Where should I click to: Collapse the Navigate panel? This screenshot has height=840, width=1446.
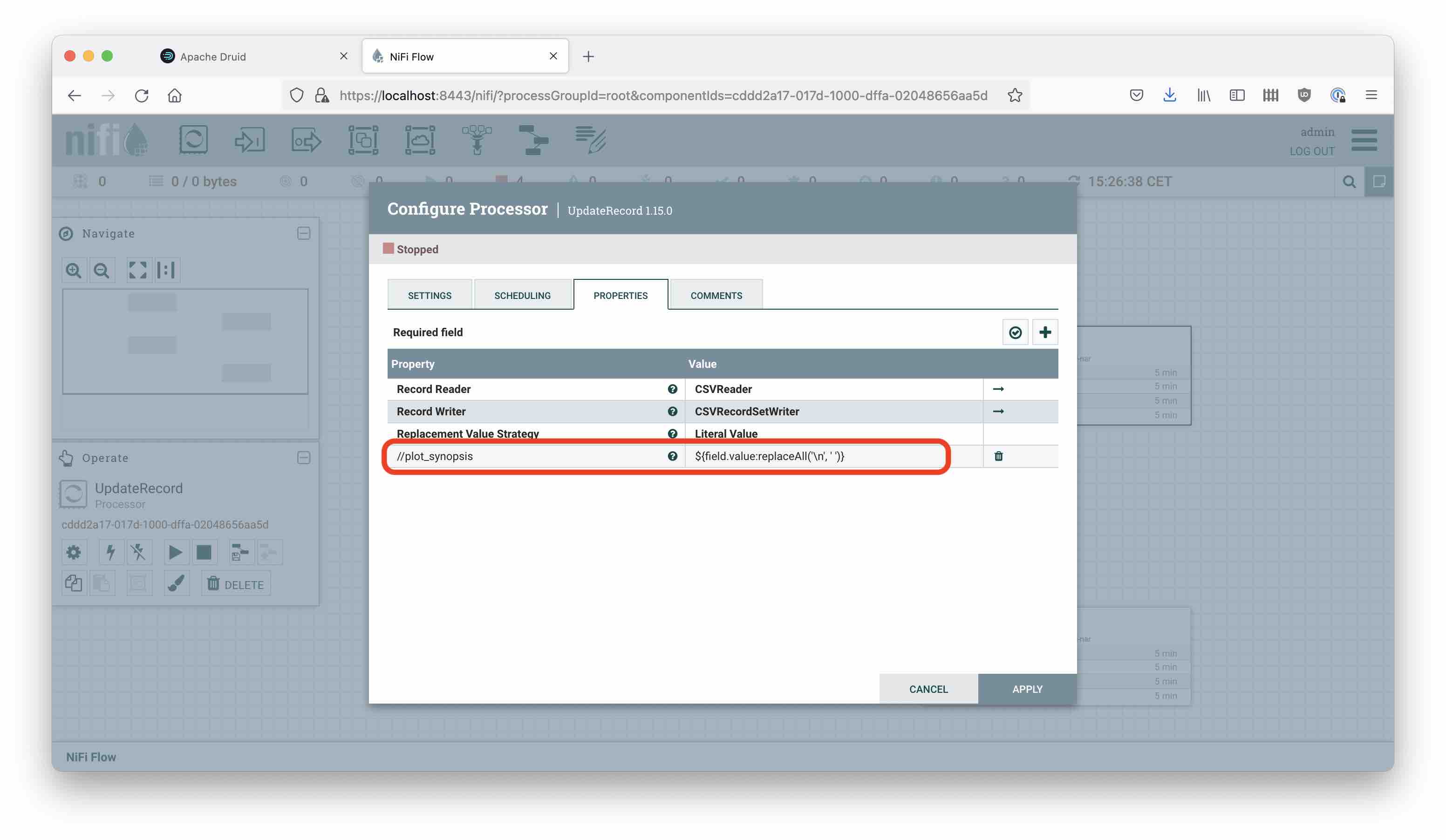(304, 233)
